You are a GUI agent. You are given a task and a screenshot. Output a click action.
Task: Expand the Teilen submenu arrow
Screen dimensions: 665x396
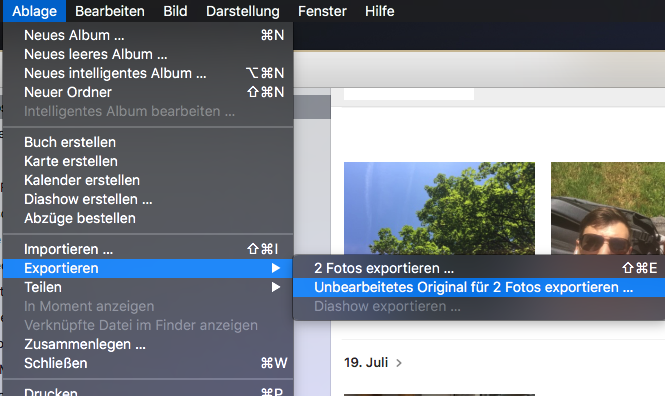click(x=276, y=287)
